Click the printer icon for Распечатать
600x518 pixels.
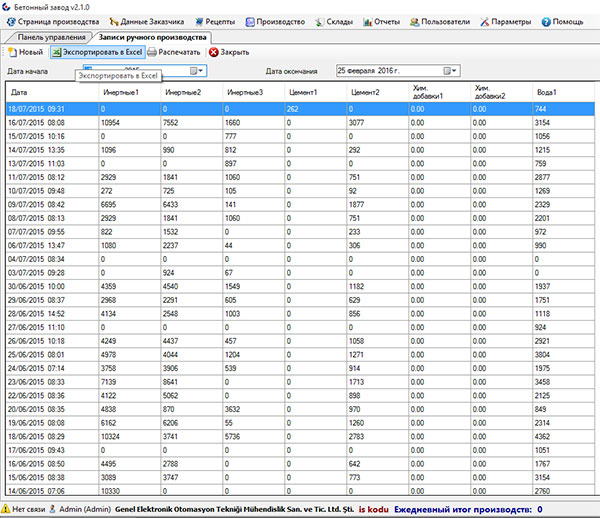152,51
